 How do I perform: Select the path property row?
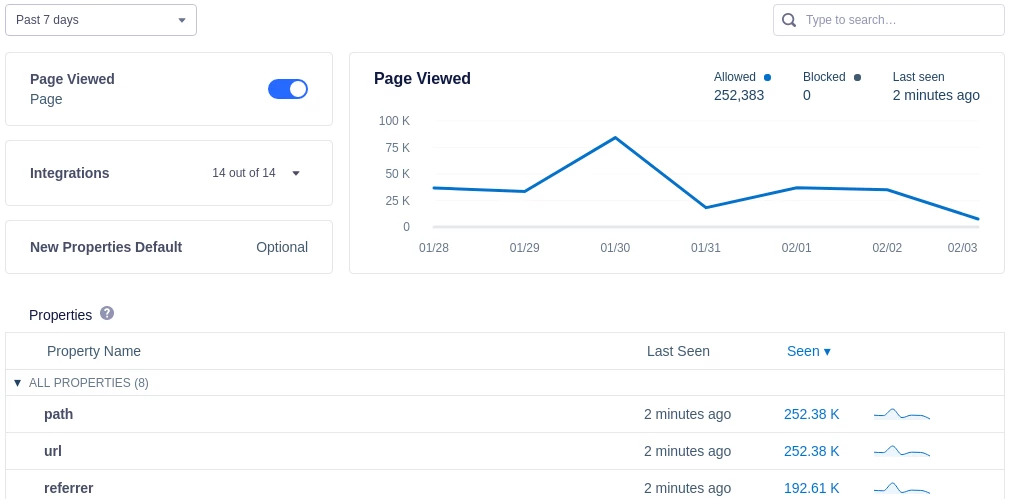(505, 414)
